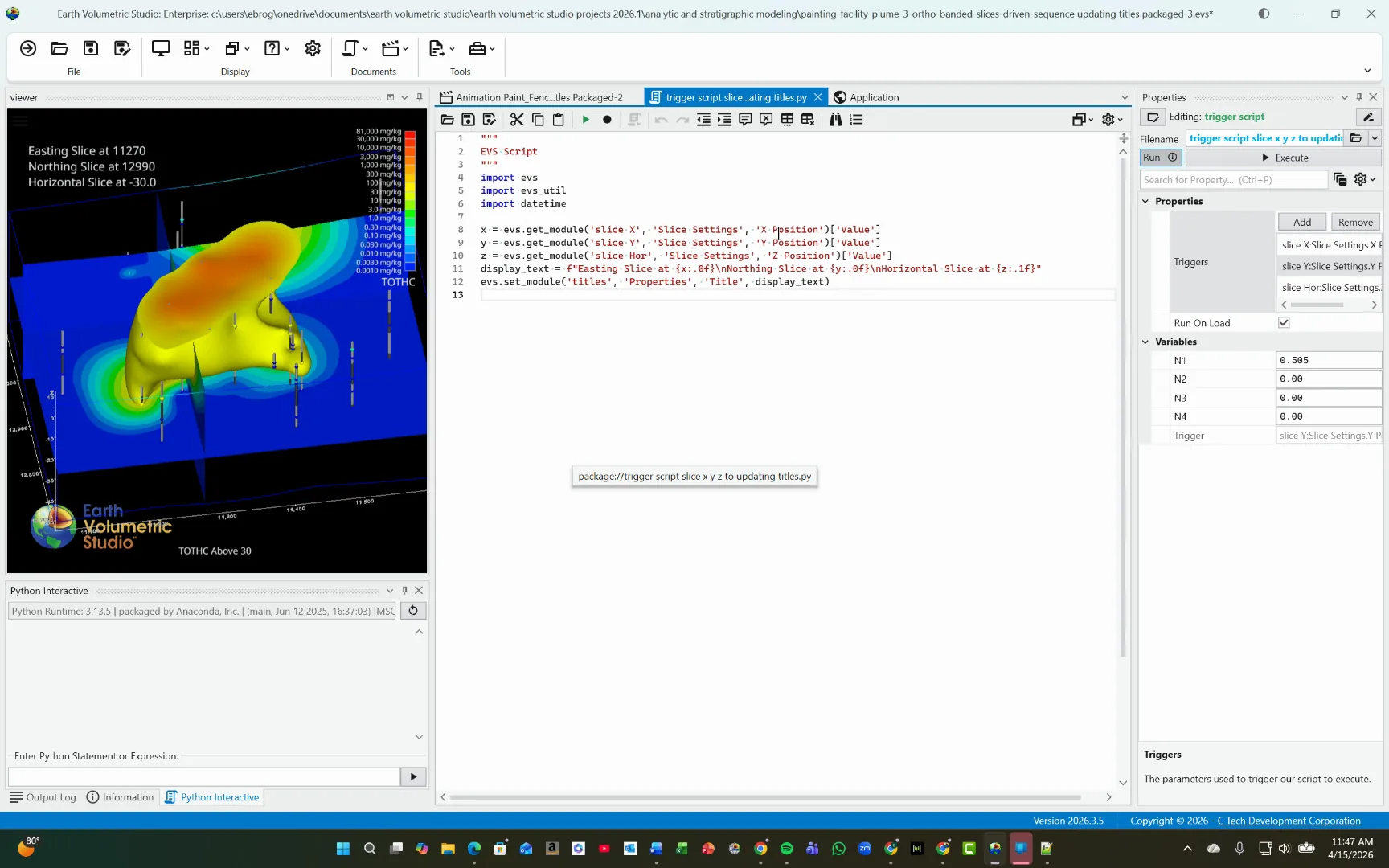The image size is (1389, 868).
Task: Open the layout grid dropdown in Display group
Action: point(196,48)
